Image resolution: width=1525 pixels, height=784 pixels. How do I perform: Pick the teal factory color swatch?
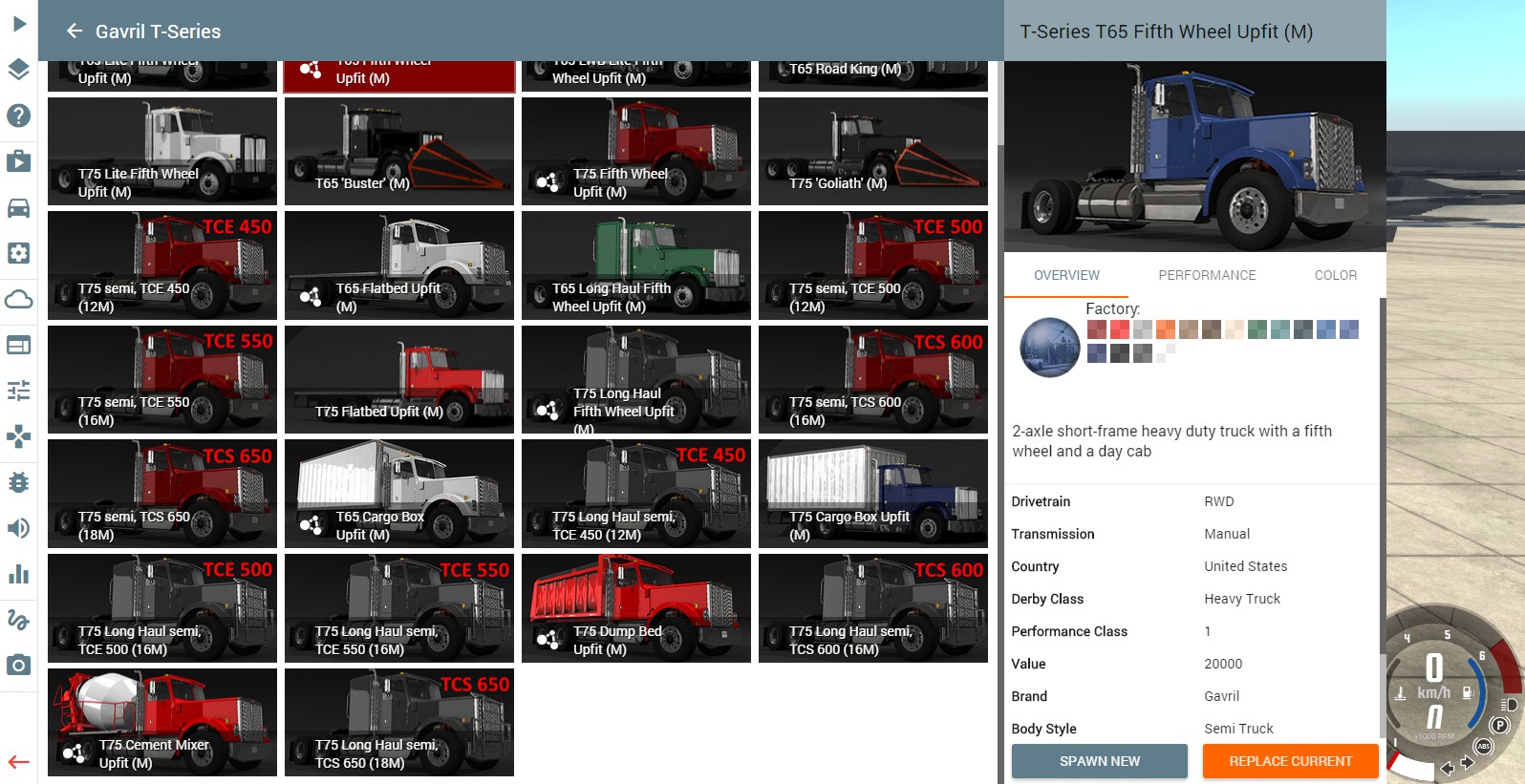pyautogui.click(x=1280, y=329)
